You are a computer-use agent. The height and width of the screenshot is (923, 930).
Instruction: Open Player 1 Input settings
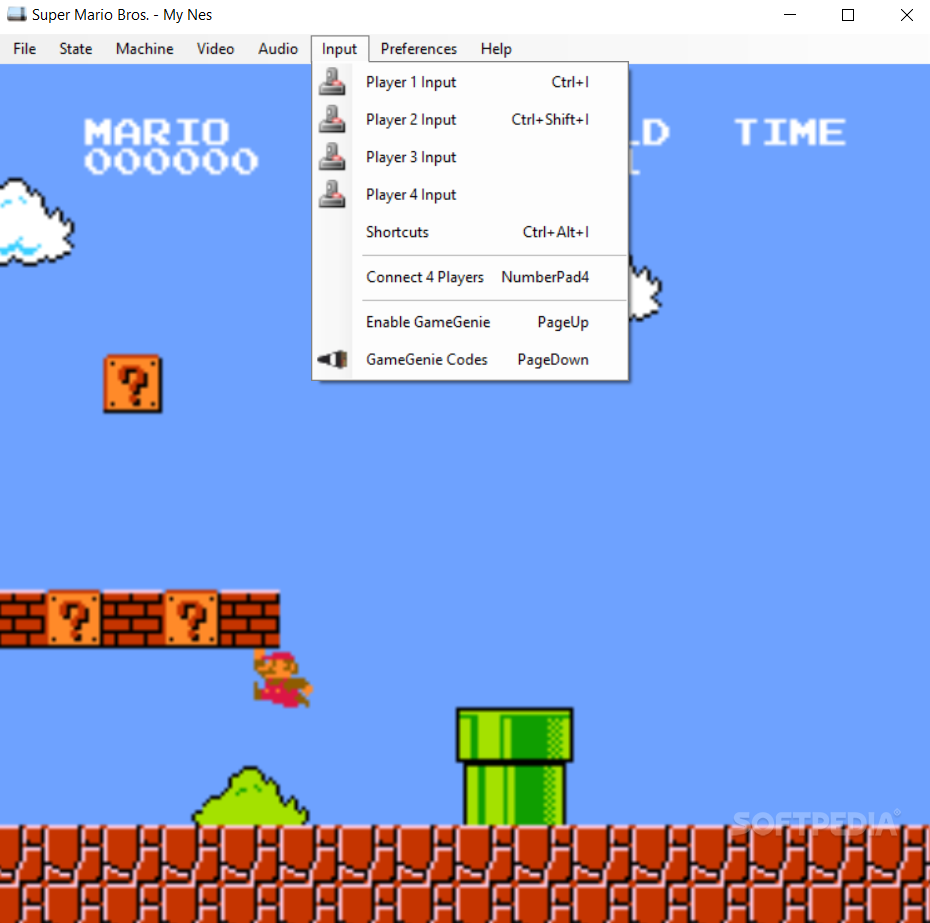click(470, 82)
